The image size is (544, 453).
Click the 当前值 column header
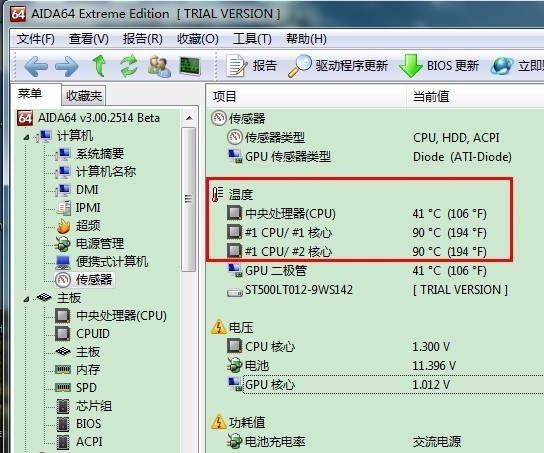pyautogui.click(x=475, y=96)
